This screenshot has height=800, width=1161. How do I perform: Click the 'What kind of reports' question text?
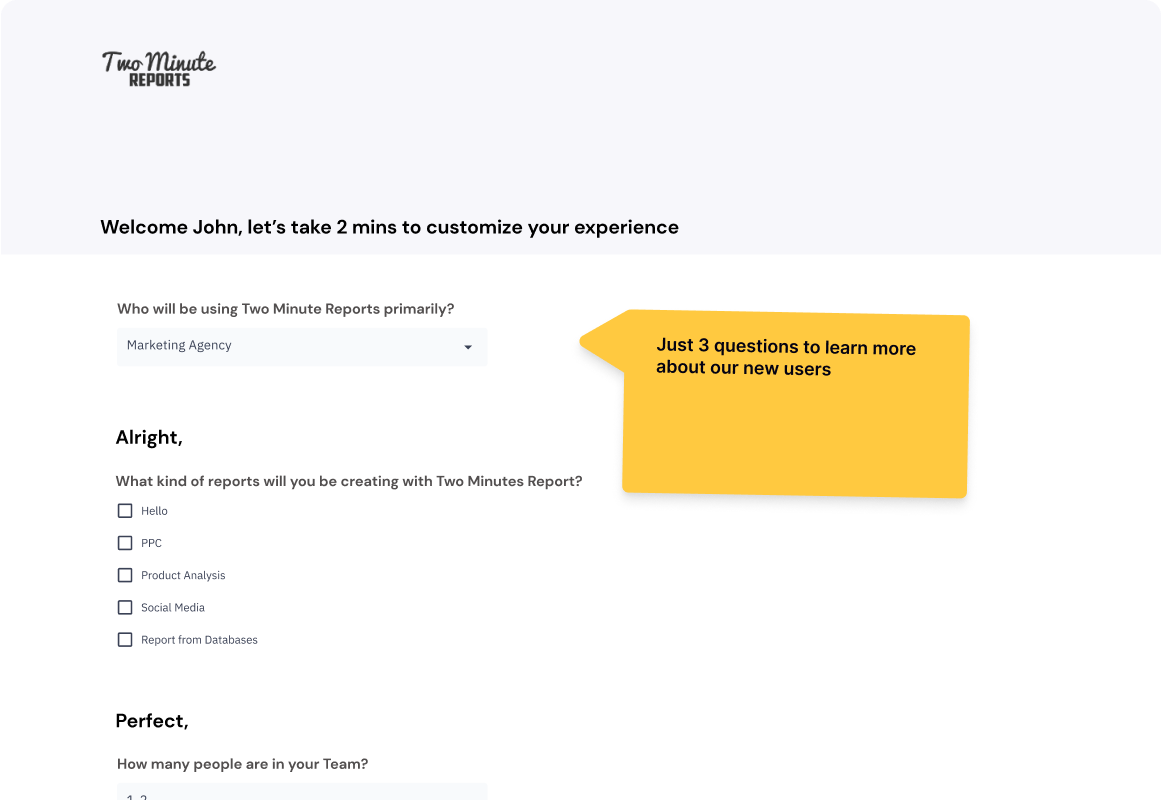click(x=349, y=481)
